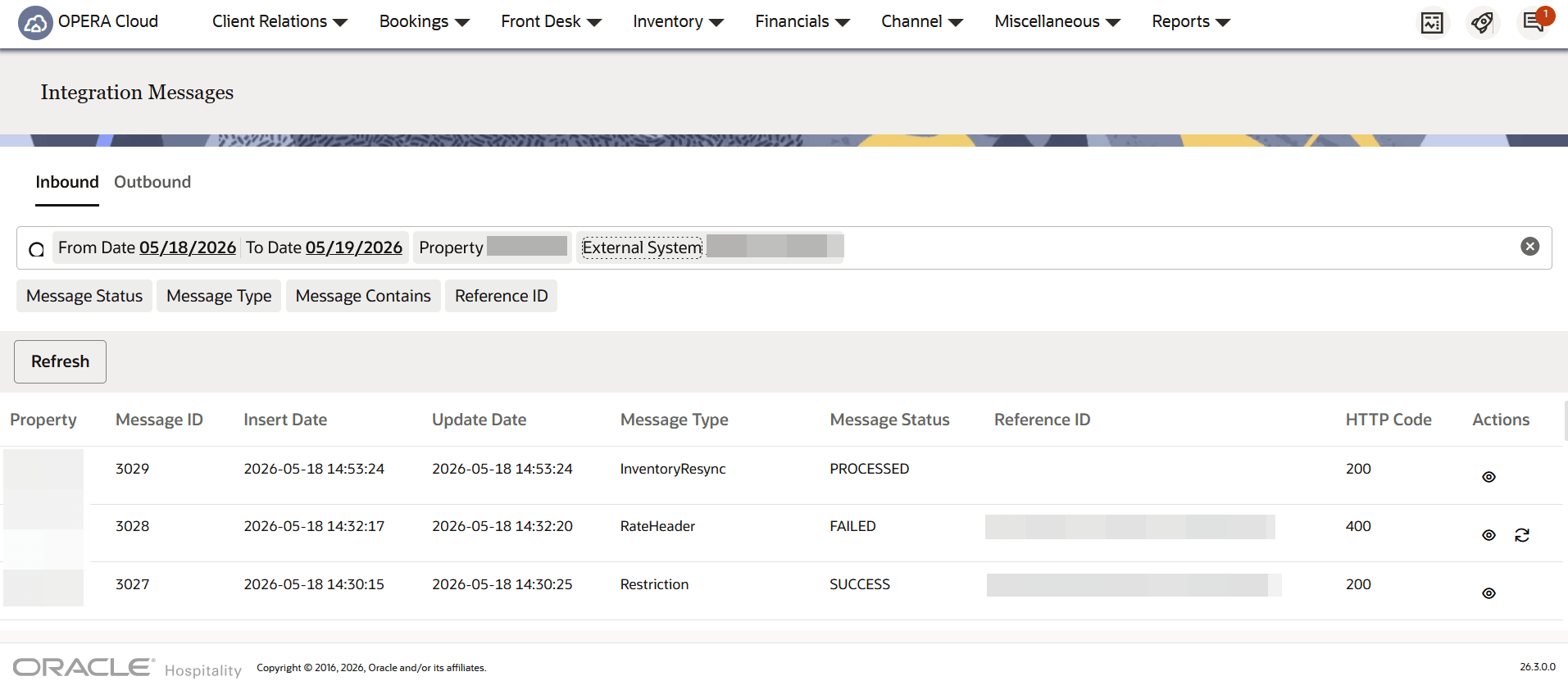Sort by Message Status column header
The height and width of the screenshot is (690, 1568).
889,420
